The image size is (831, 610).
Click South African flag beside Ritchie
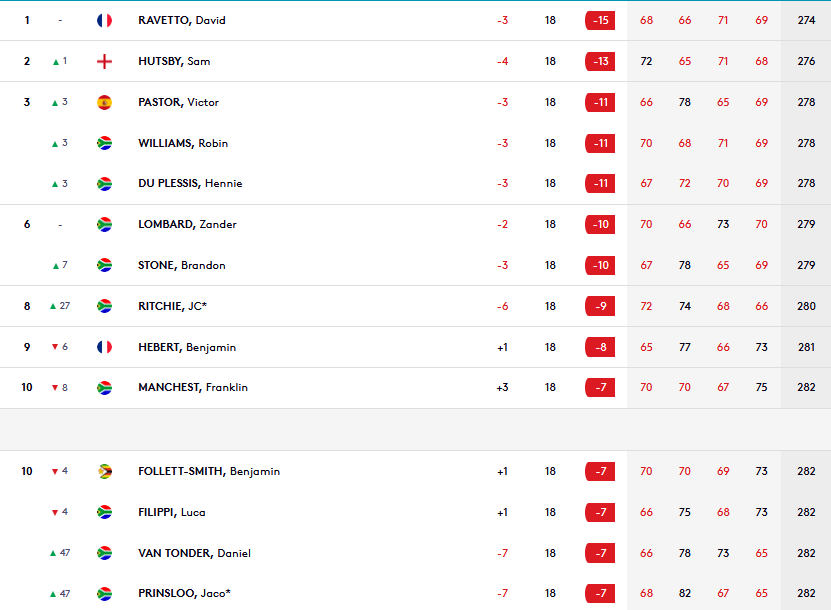[x=104, y=306]
